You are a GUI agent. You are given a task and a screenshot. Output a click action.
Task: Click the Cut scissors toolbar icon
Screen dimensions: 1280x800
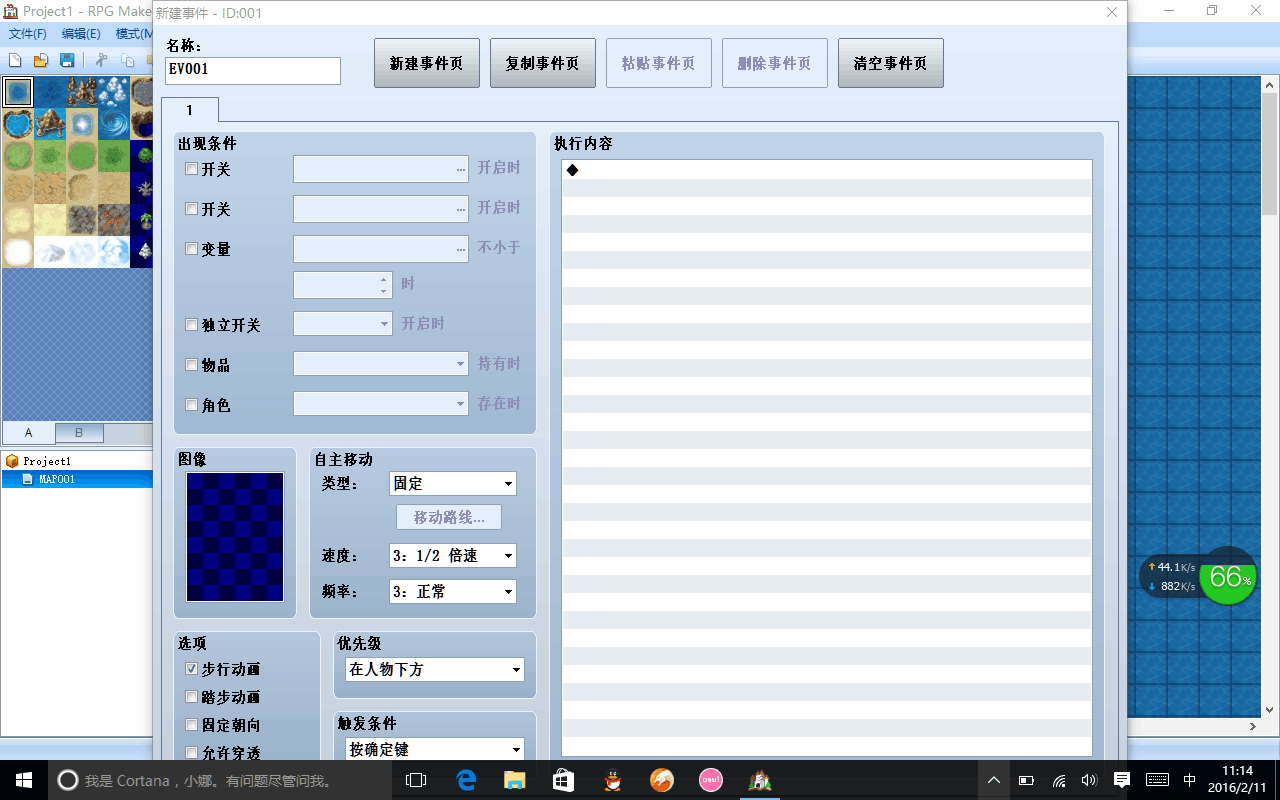pyautogui.click(x=101, y=60)
